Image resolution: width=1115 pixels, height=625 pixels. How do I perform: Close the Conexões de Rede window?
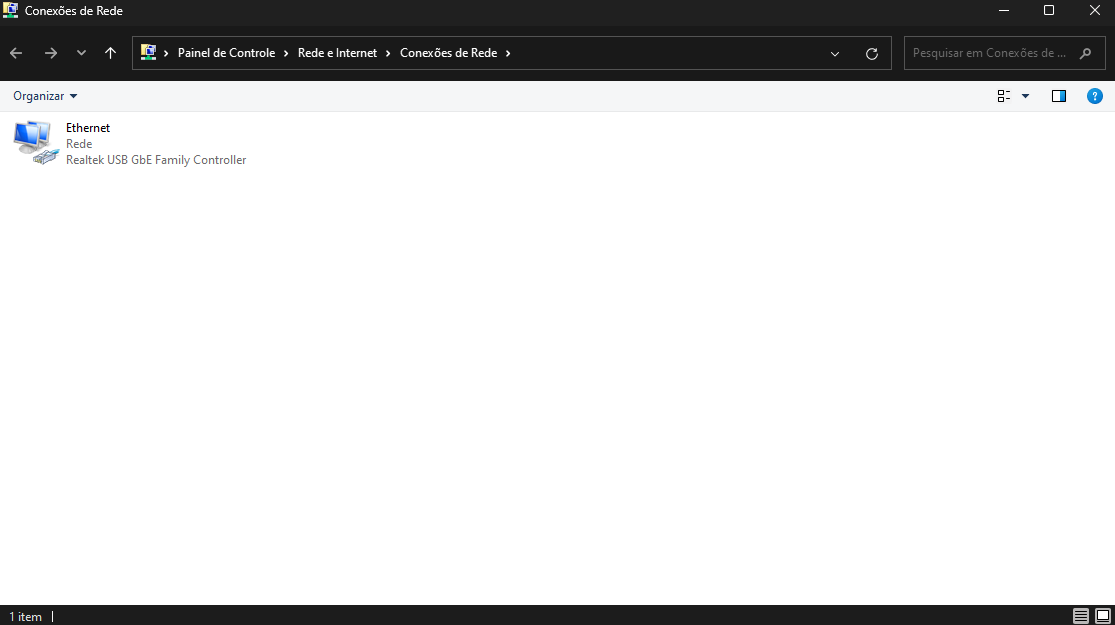click(1094, 11)
